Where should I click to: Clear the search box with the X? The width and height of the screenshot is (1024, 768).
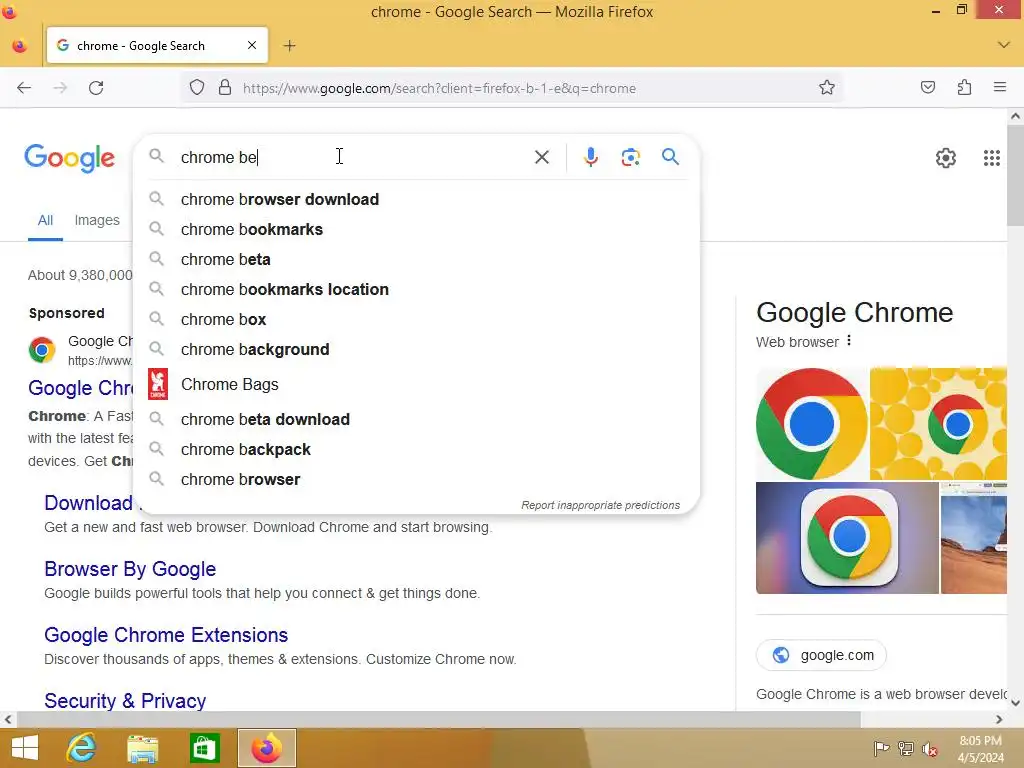click(541, 157)
